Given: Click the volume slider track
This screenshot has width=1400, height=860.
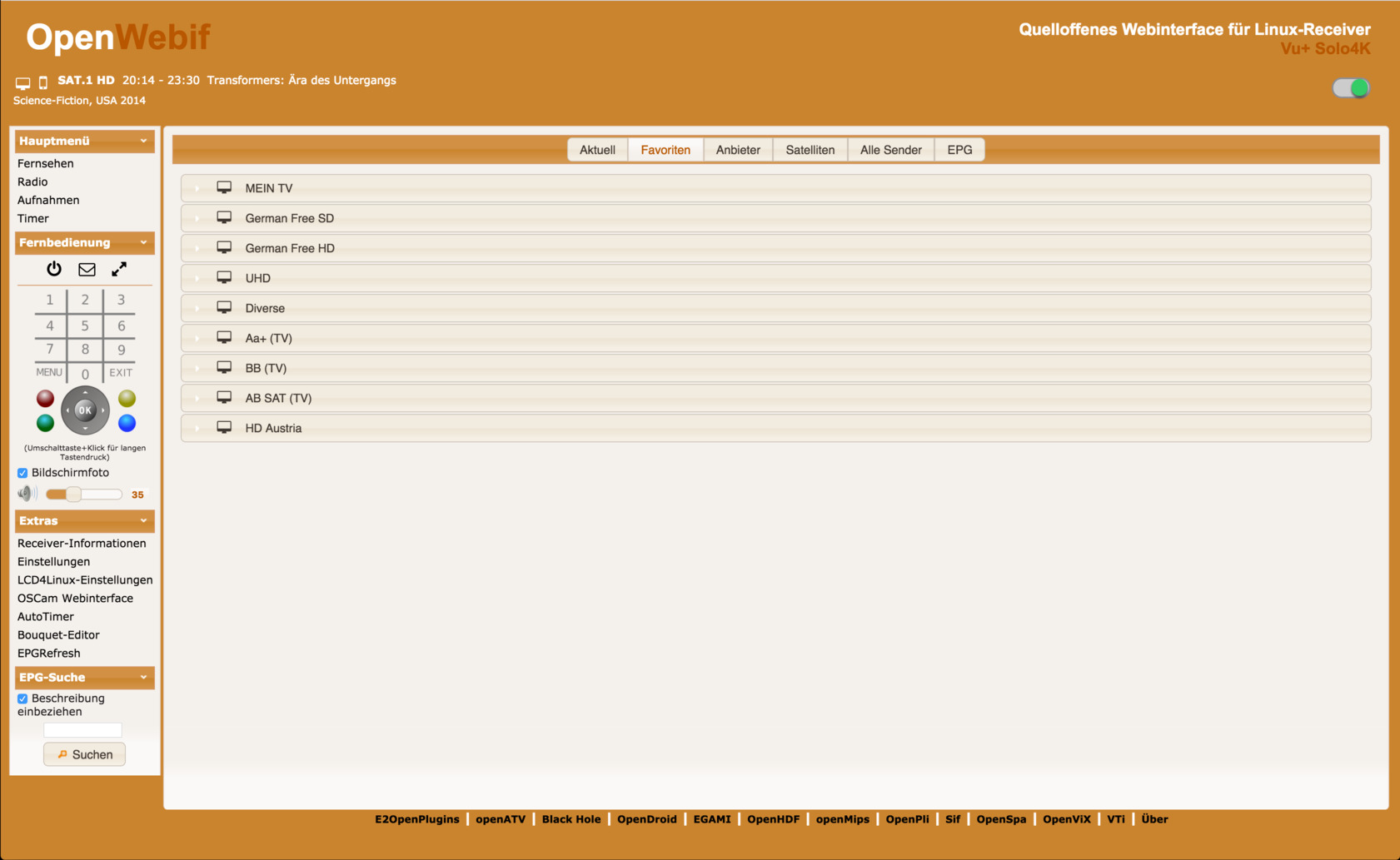Looking at the screenshot, I should (x=100, y=495).
